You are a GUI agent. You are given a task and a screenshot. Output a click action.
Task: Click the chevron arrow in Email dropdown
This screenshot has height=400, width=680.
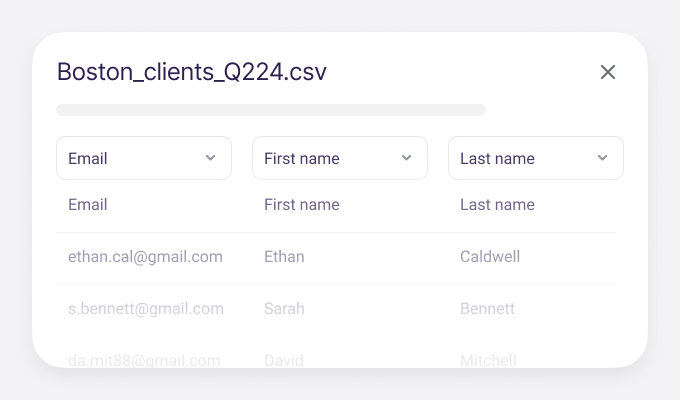[x=210, y=158]
